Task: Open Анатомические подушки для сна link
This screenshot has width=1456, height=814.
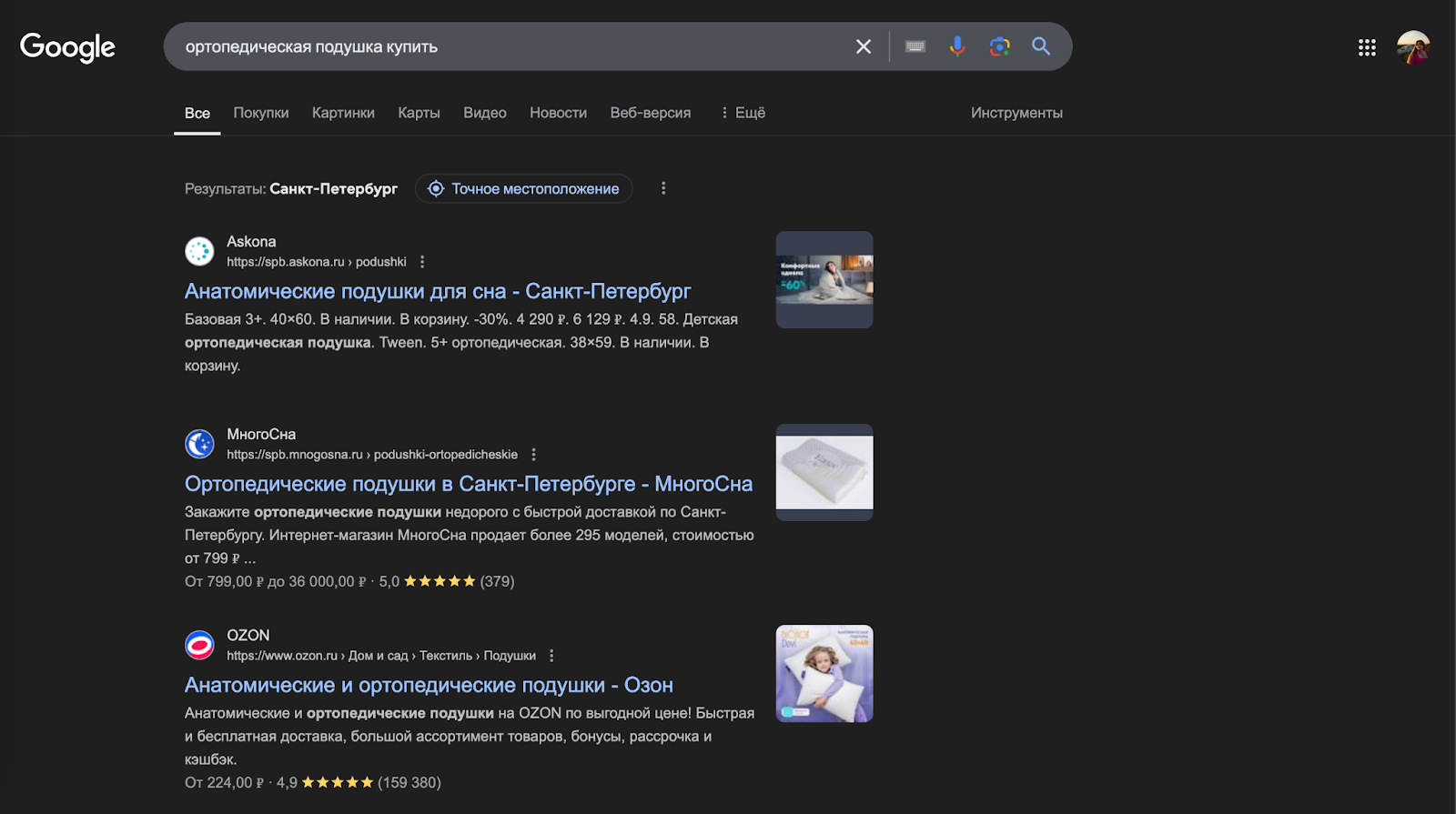Action: 438,291
